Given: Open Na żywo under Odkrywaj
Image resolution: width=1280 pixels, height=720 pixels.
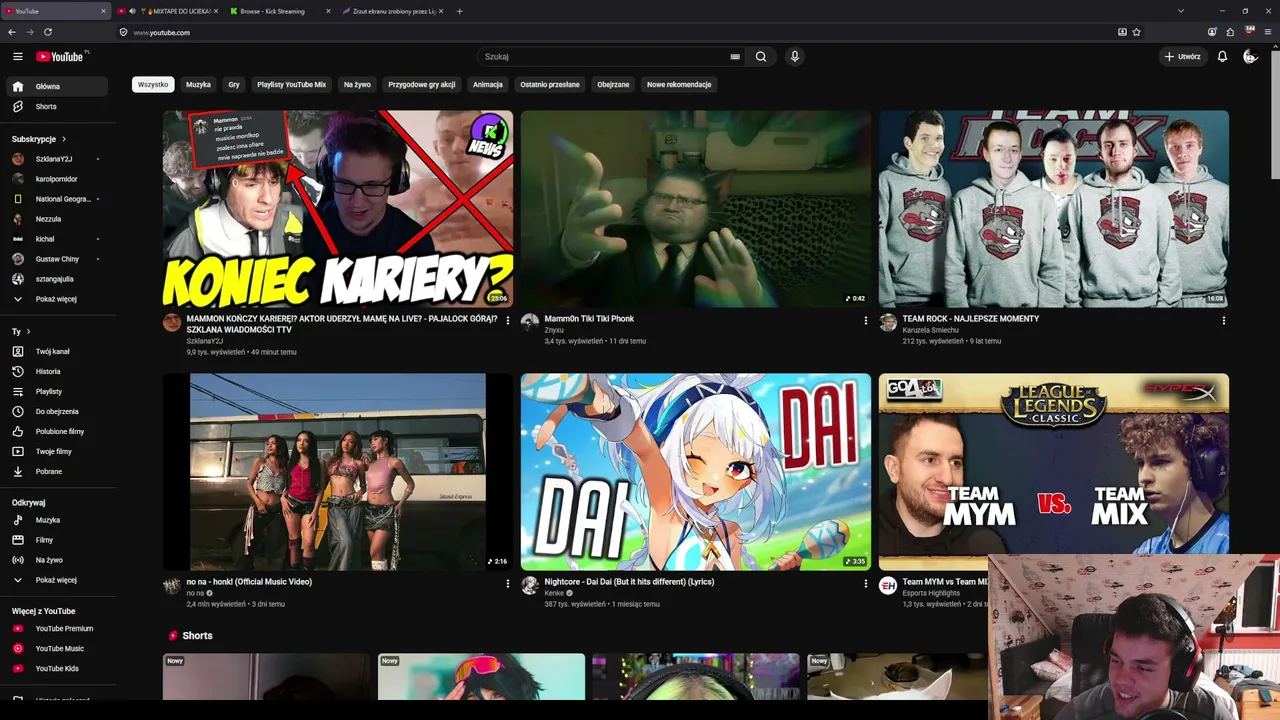Looking at the screenshot, I should tap(58, 560).
